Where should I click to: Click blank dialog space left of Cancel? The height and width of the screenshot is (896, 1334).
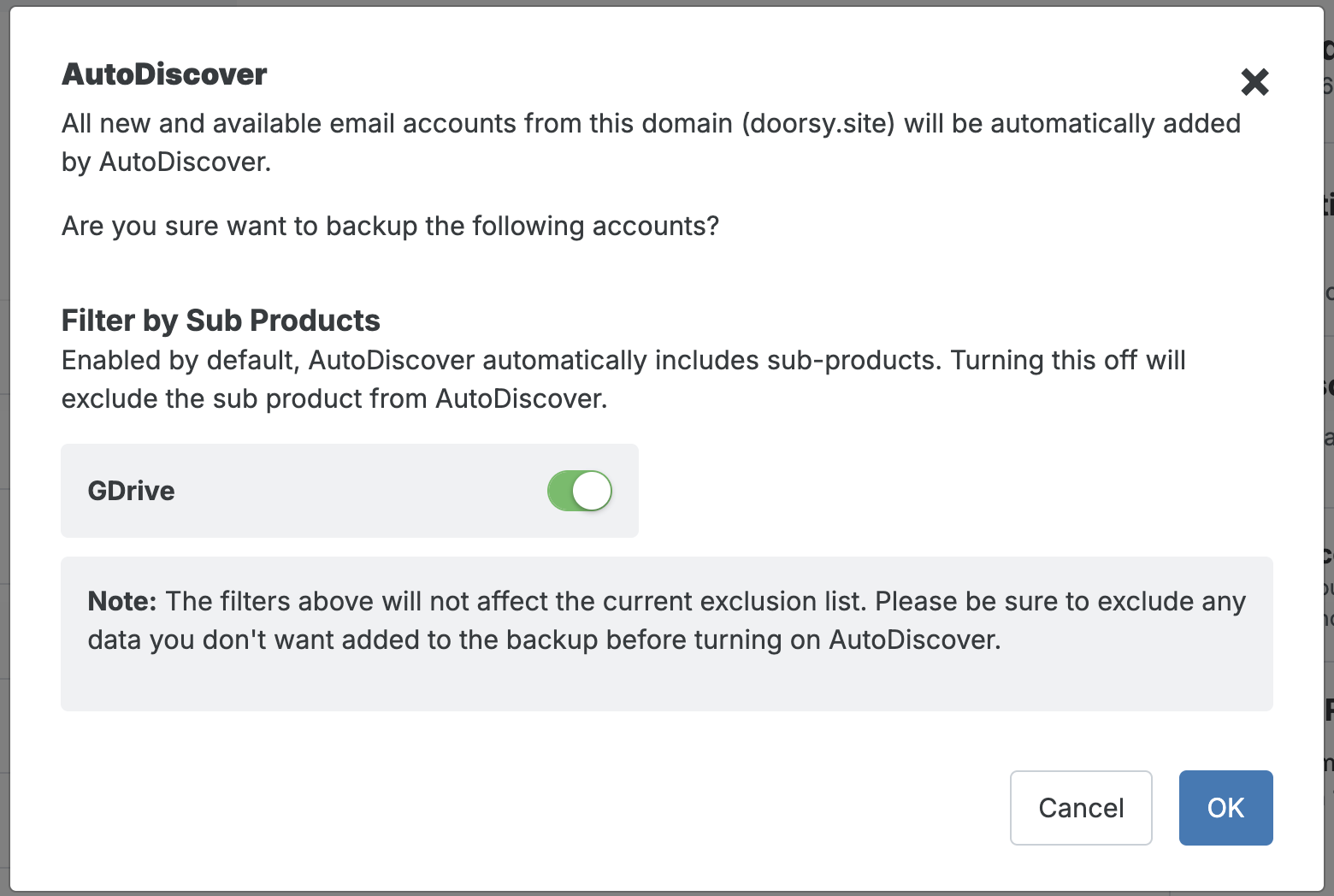click(x=530, y=808)
